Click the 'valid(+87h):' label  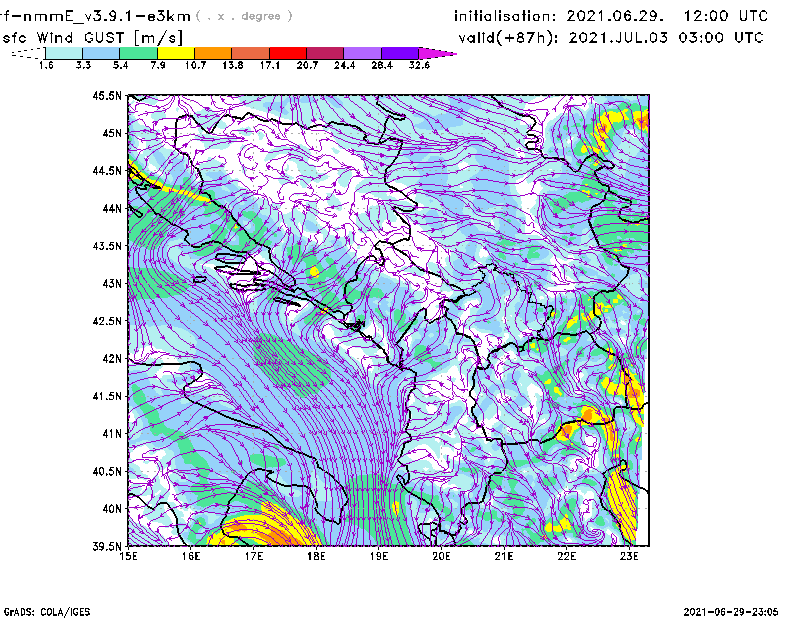508,38
